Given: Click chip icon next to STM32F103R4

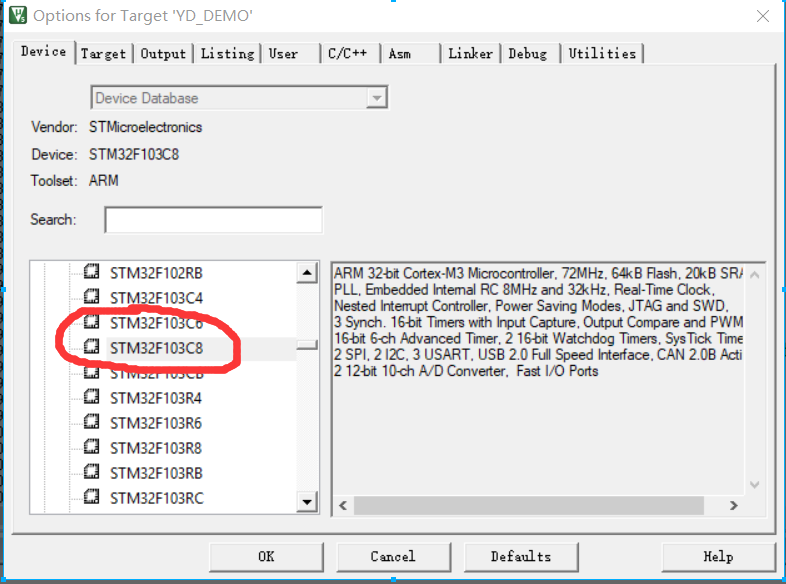Looking at the screenshot, I should pos(91,397).
